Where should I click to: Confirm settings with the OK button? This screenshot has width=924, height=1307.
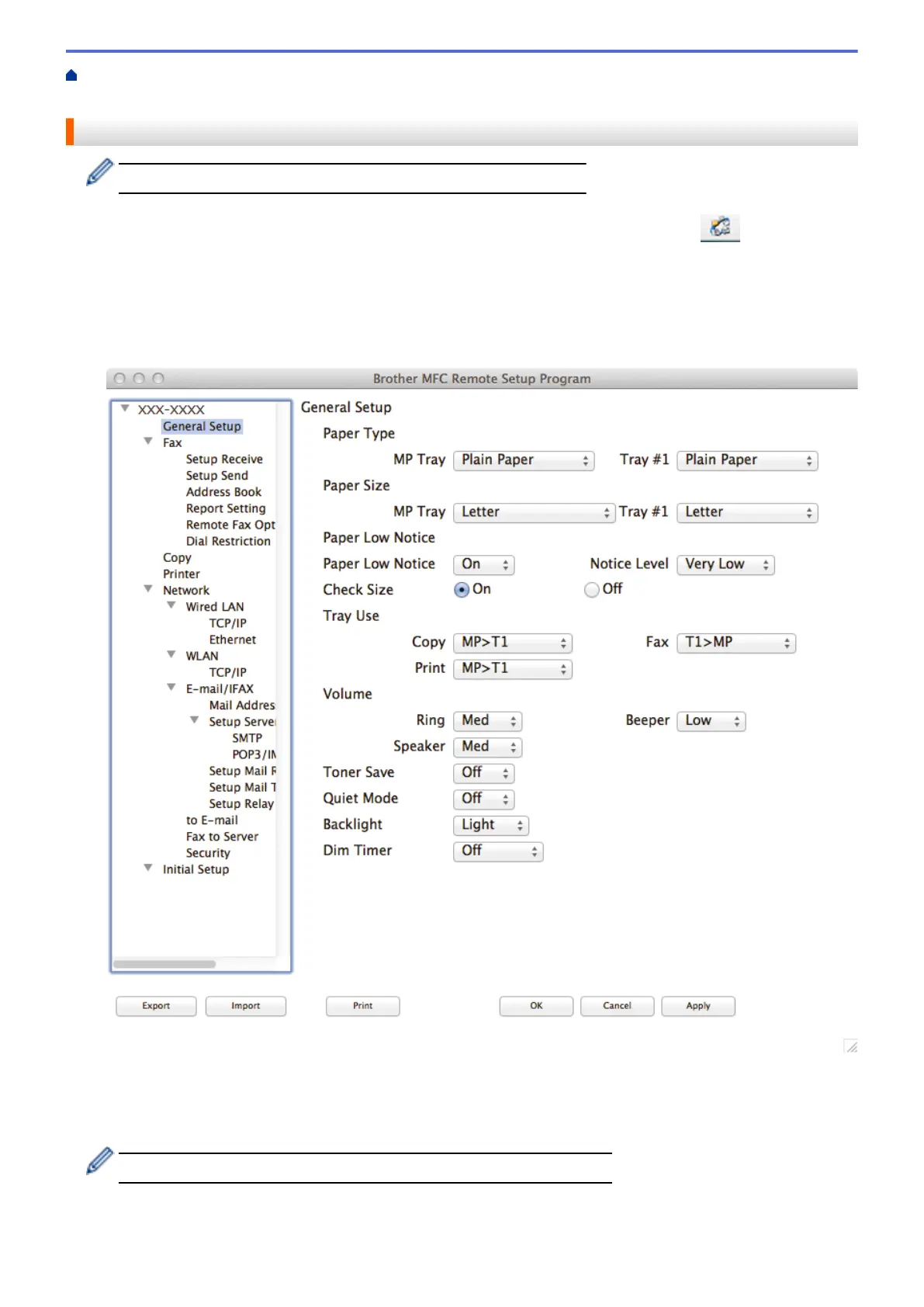click(x=536, y=1006)
